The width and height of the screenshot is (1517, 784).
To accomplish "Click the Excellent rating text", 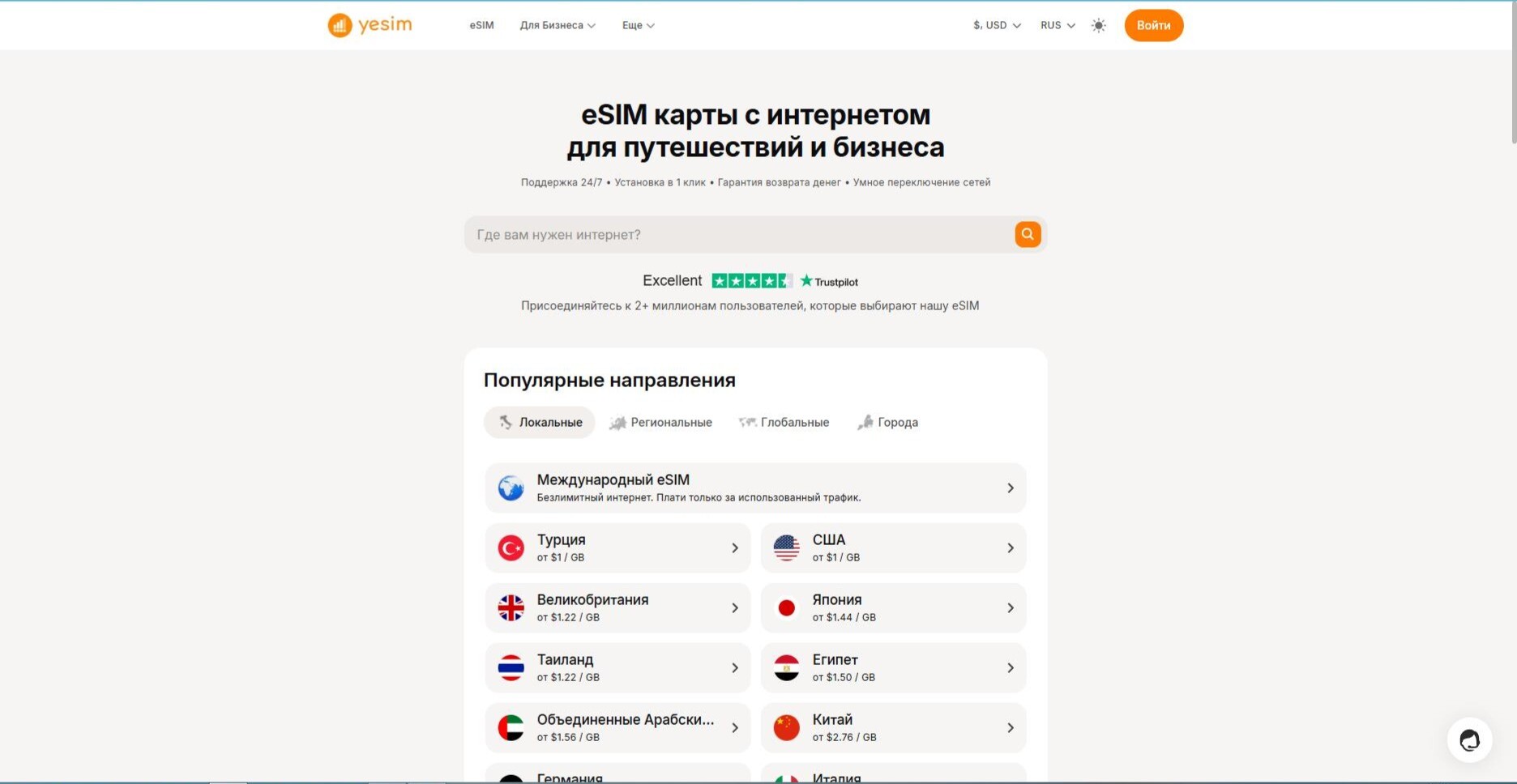I will (672, 280).
